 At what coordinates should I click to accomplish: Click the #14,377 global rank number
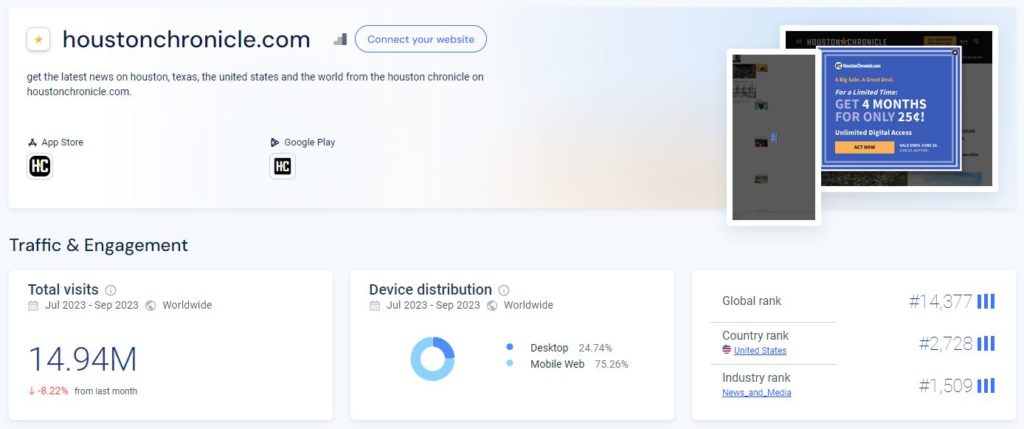[940, 301]
